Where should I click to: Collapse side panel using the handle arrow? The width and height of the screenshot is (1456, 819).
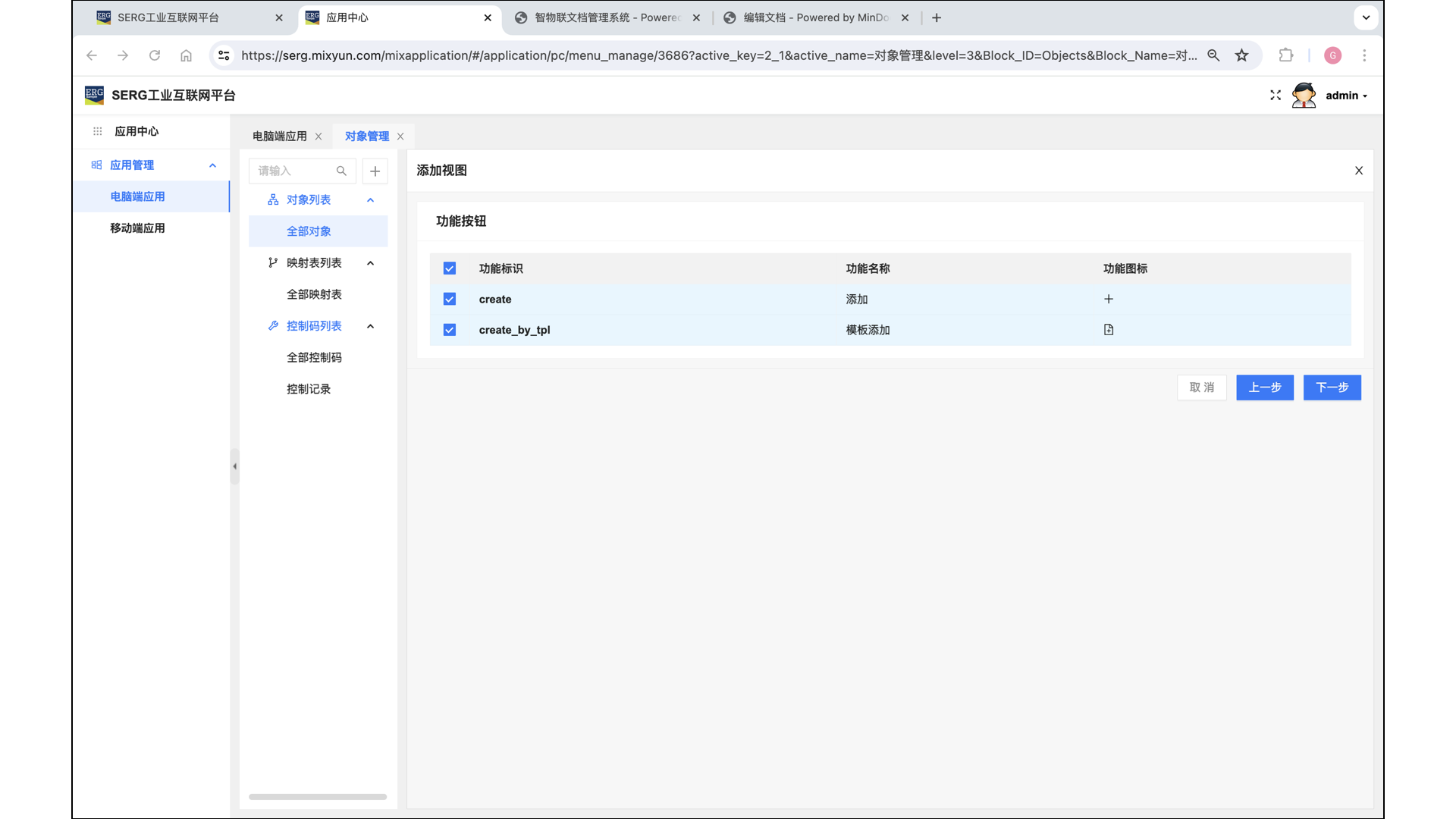point(235,466)
